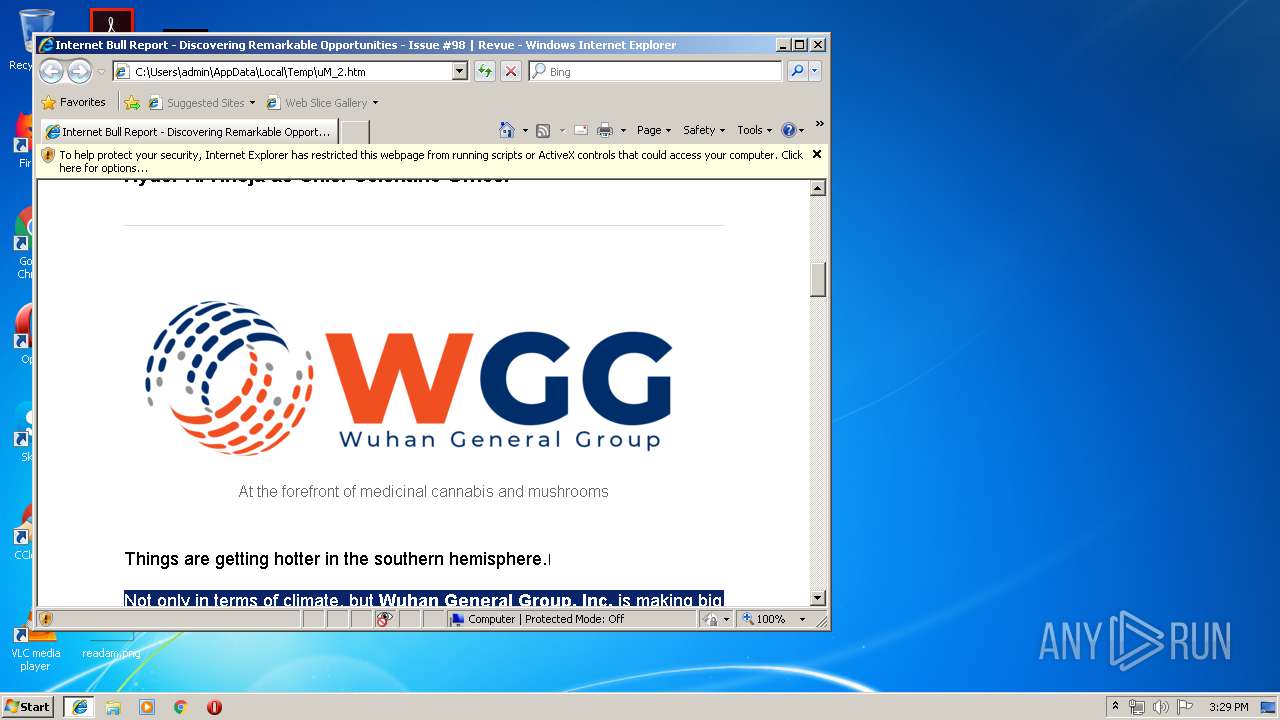Print the page with the printer icon

[x=605, y=130]
